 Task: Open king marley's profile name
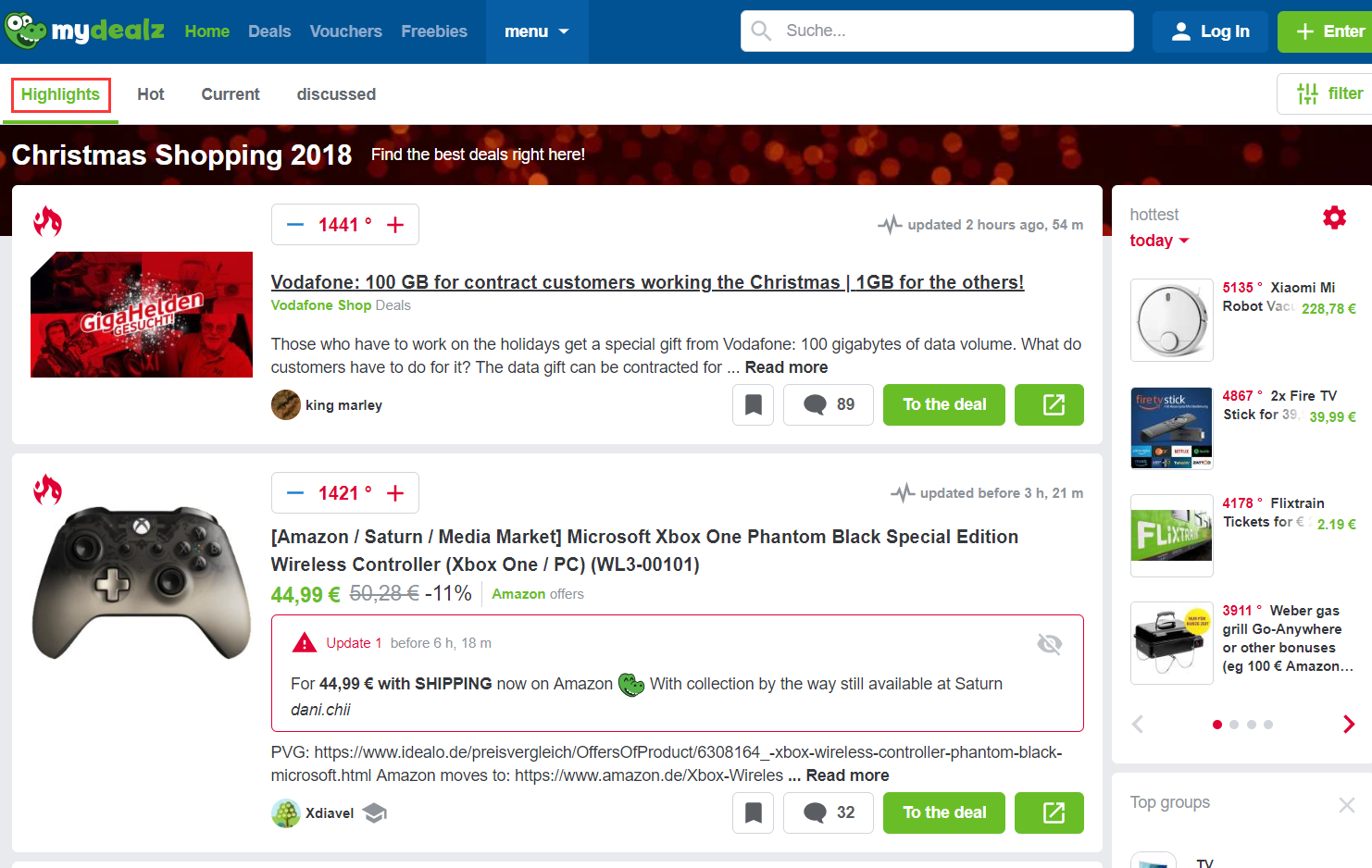pyautogui.click(x=343, y=405)
